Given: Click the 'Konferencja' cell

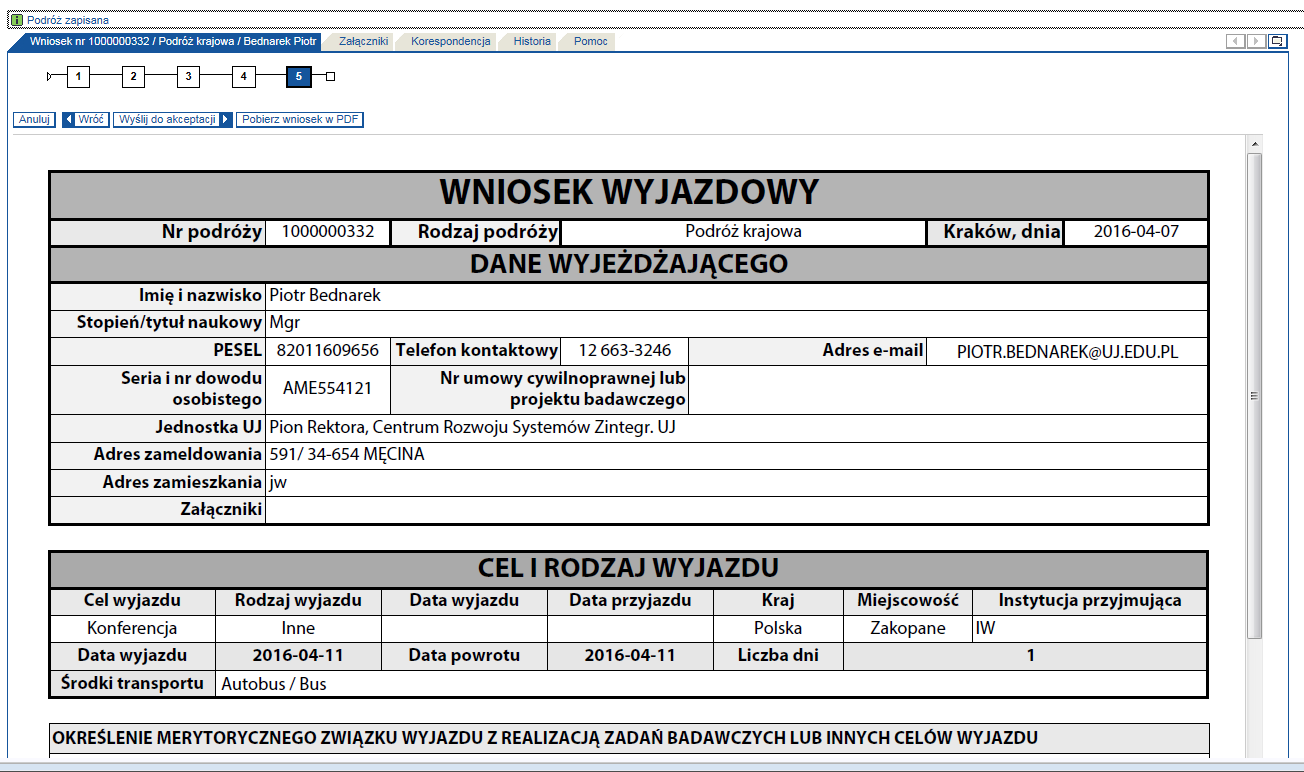Looking at the screenshot, I should tap(132, 629).
